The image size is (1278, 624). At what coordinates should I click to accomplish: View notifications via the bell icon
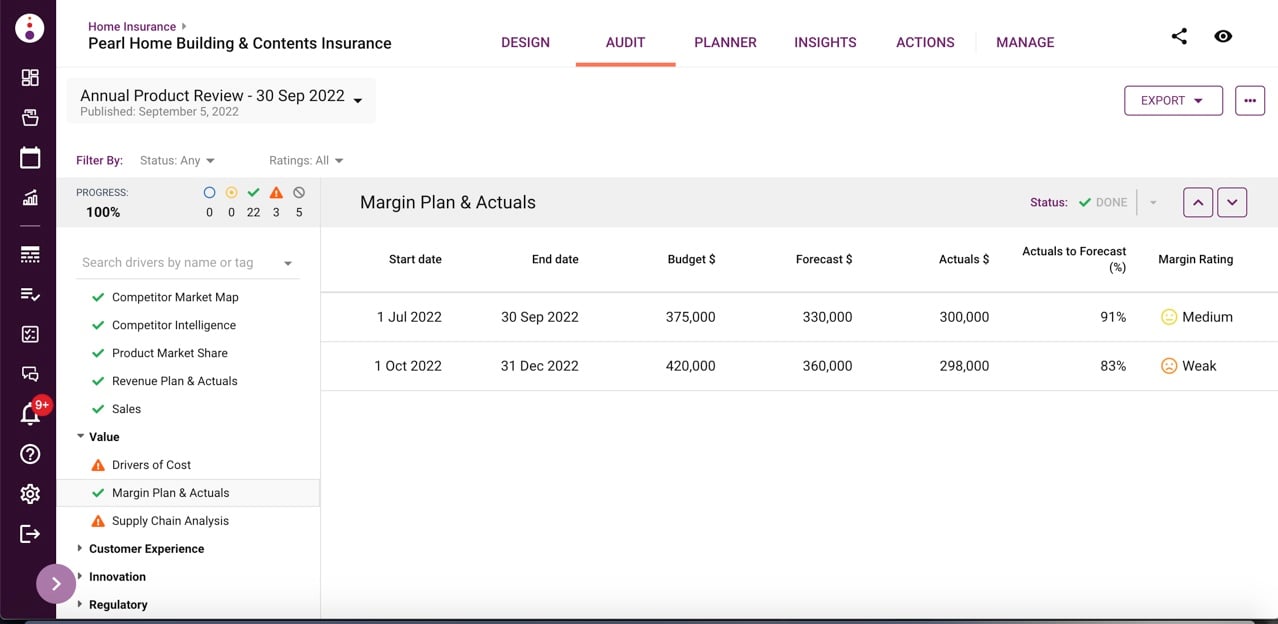coord(29,413)
